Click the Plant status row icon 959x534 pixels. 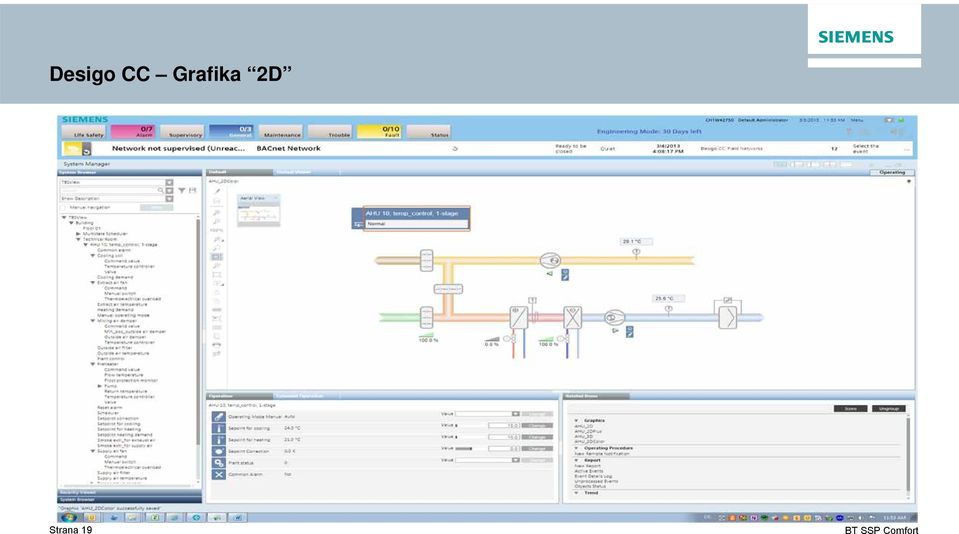click(218, 463)
